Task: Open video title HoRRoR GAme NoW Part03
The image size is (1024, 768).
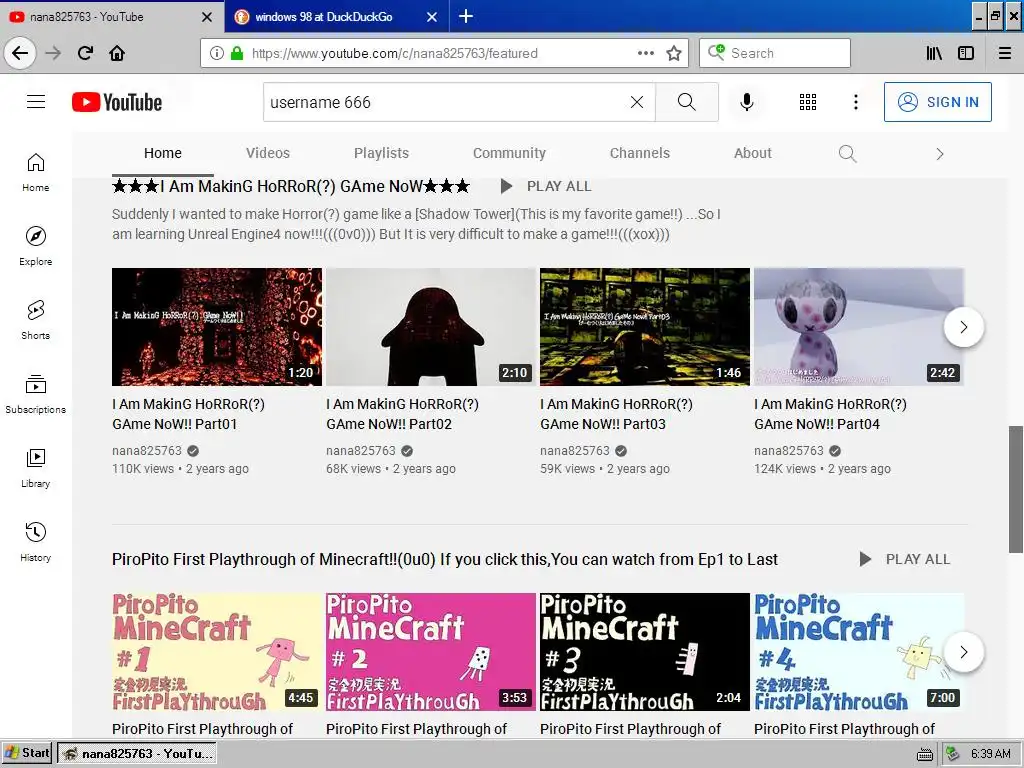Action: (617, 414)
